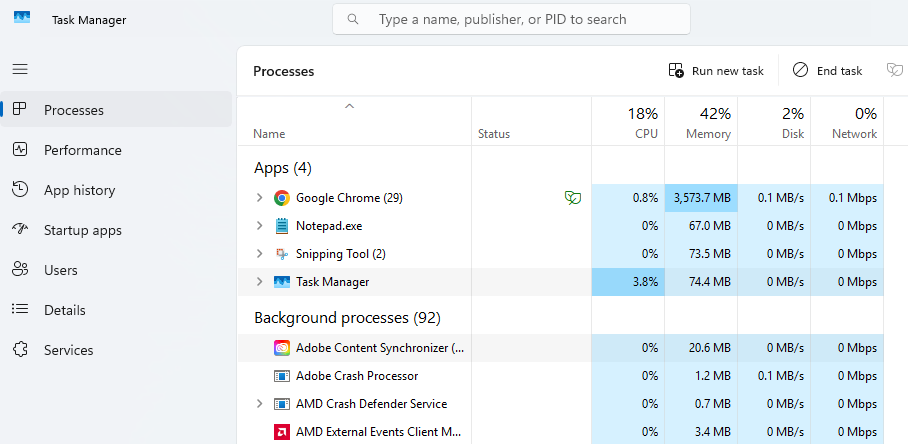Expand the AMD Crash Defender Service row
The image size is (908, 444).
(x=260, y=404)
